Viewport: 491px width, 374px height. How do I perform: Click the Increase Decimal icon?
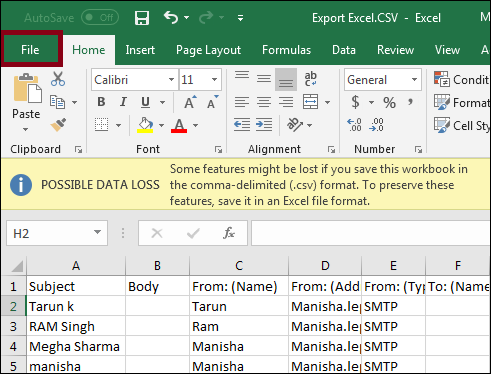pyautogui.click(x=354, y=125)
